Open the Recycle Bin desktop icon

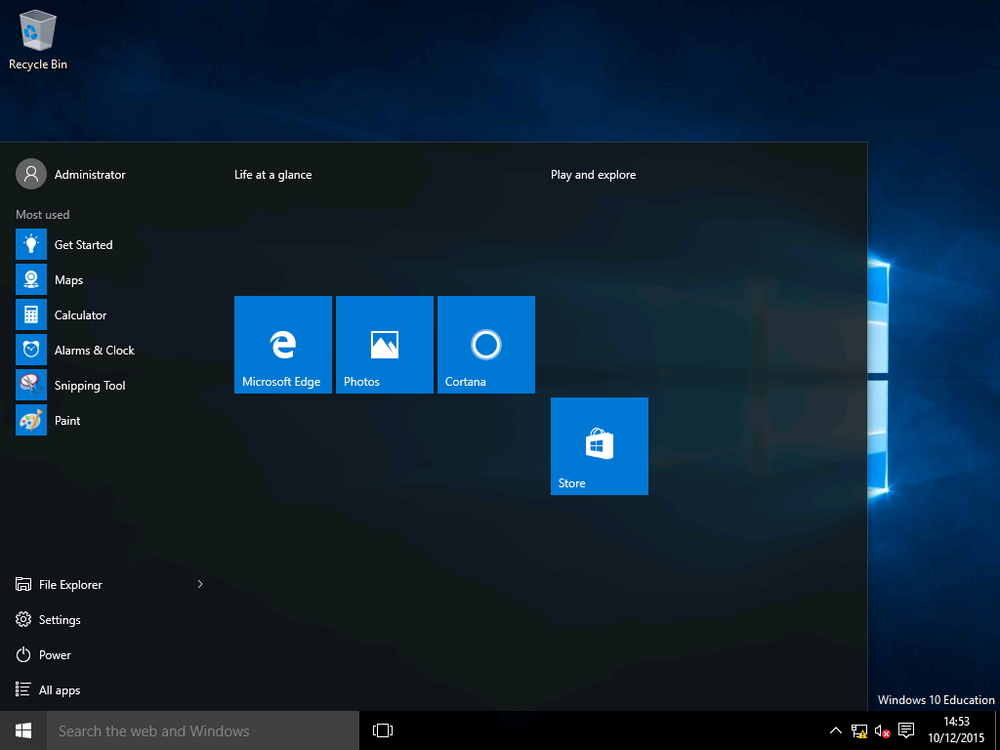click(x=38, y=40)
